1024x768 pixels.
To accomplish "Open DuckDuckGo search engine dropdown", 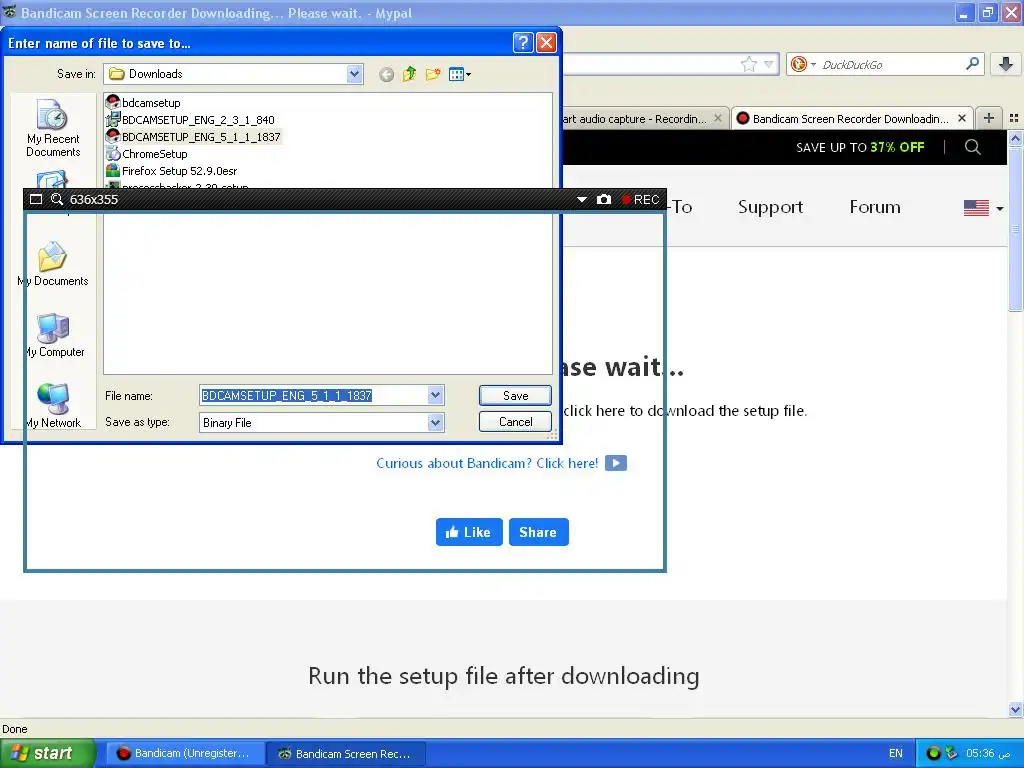I will [x=803, y=64].
